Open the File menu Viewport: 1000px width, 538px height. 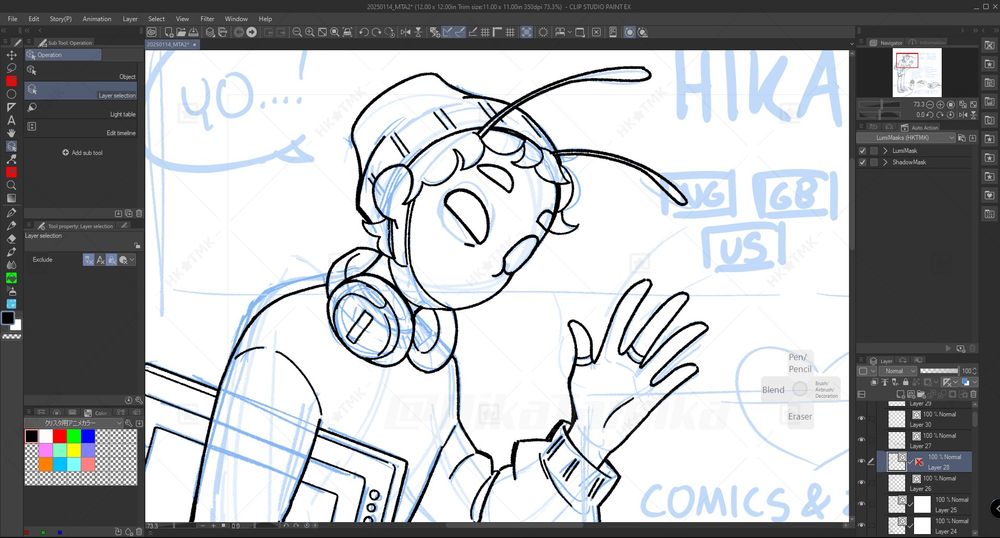pos(12,18)
